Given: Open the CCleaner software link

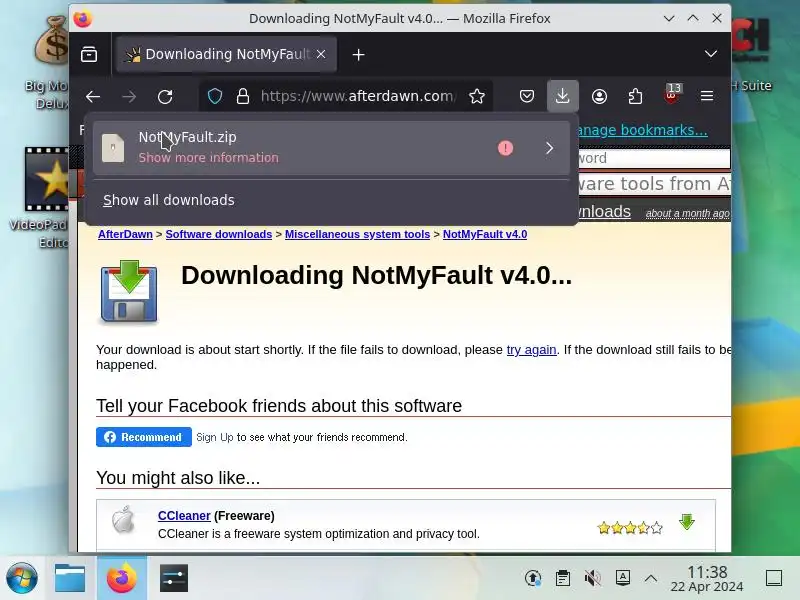Looking at the screenshot, I should pyautogui.click(x=184, y=516).
